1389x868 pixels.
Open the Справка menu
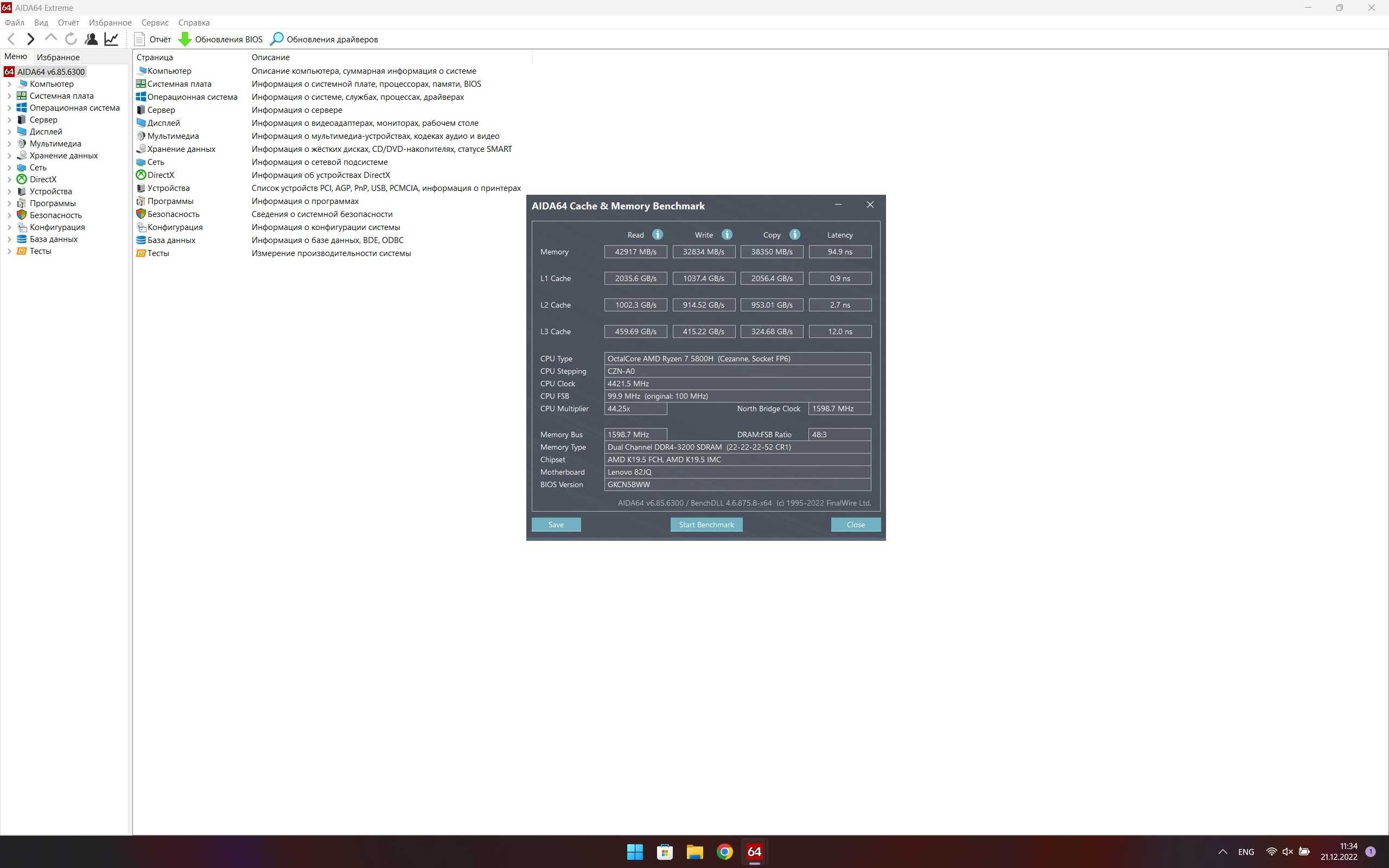[x=194, y=22]
